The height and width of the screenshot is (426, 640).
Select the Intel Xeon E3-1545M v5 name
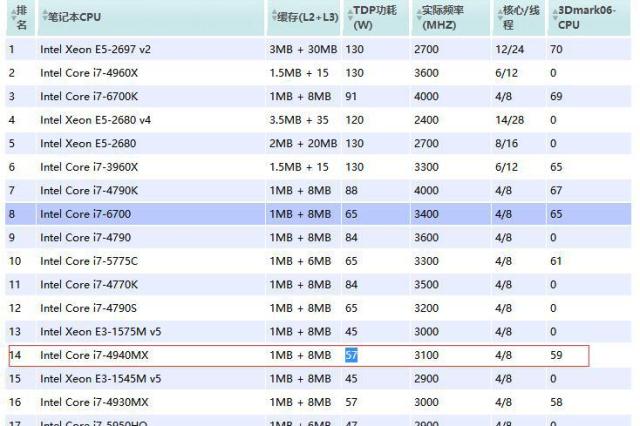point(101,379)
